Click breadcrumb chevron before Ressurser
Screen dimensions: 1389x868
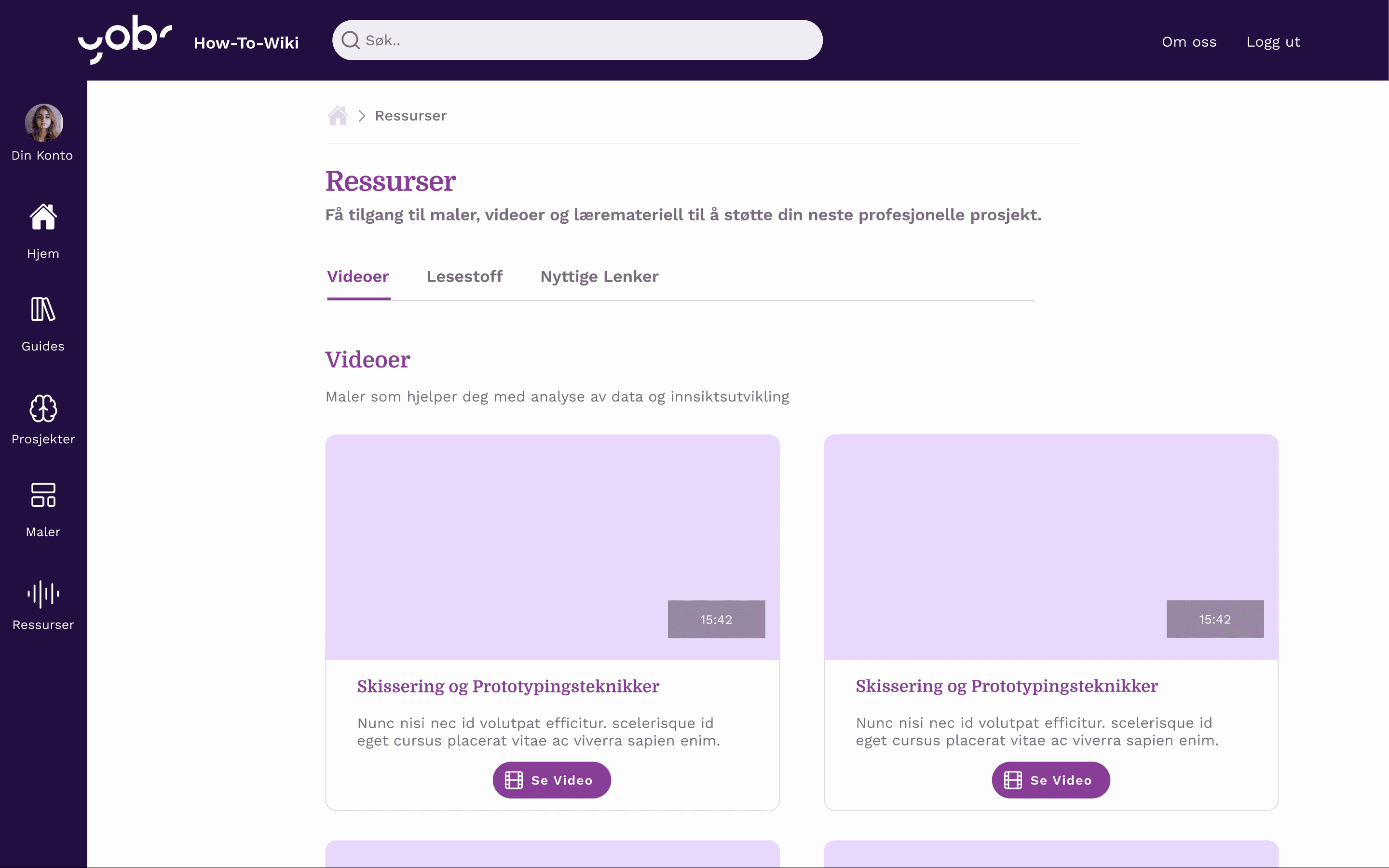(x=362, y=116)
